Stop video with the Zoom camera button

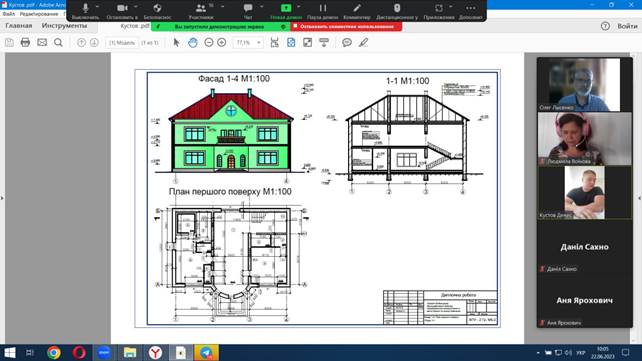(122, 11)
